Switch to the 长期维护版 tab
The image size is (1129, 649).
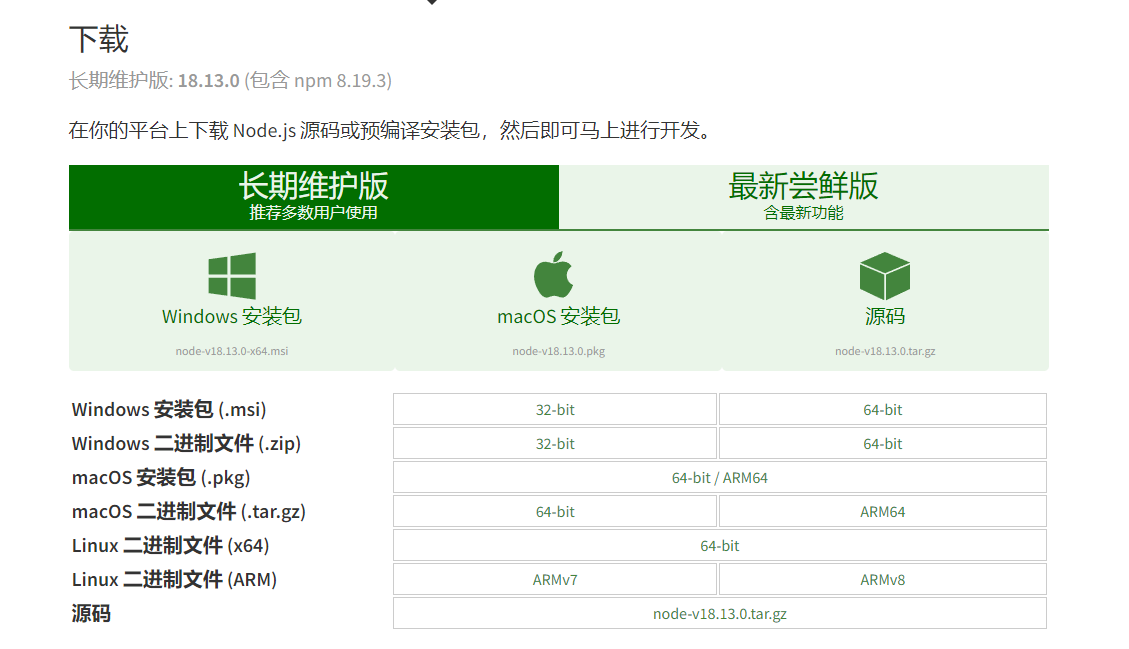point(313,197)
